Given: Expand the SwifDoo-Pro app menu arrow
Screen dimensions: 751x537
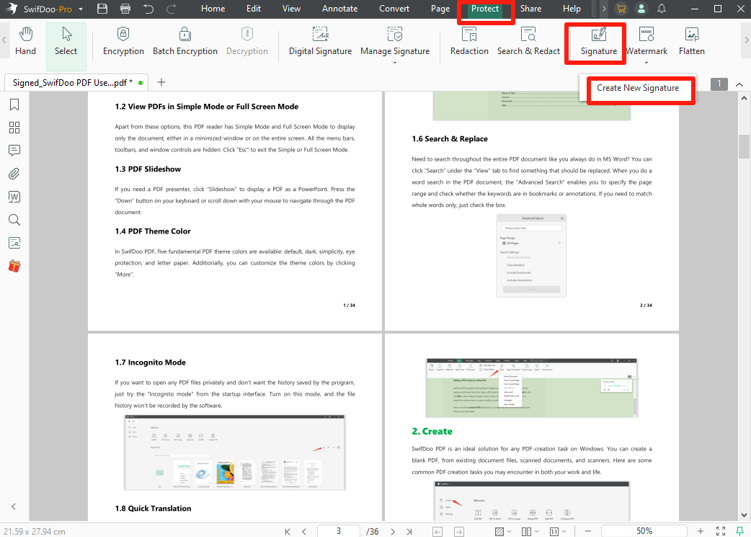Looking at the screenshot, I should [x=80, y=9].
